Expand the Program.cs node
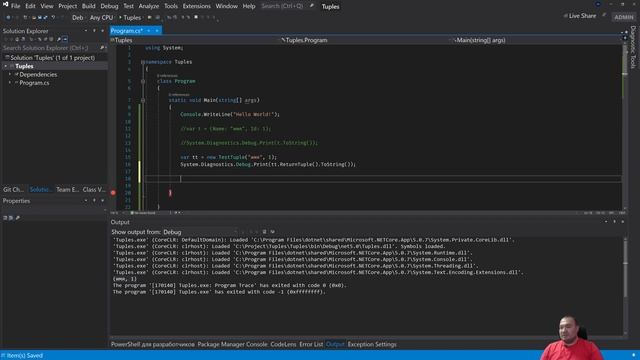 pyautogui.click(x=10, y=83)
